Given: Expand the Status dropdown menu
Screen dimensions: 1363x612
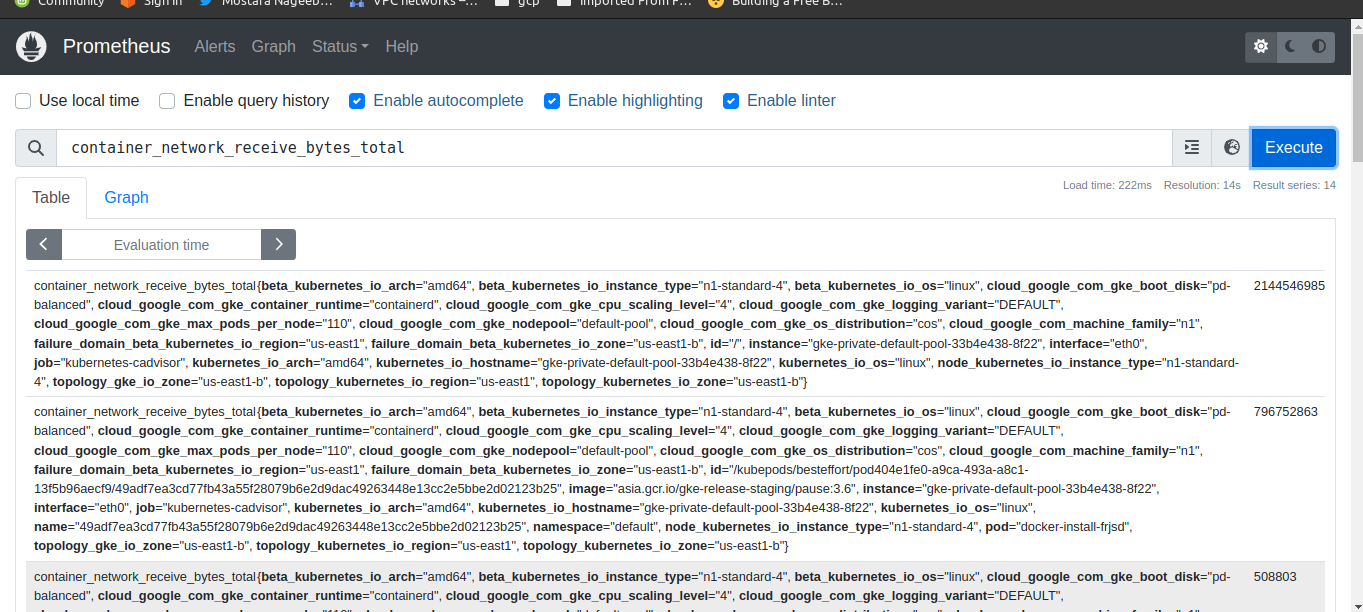Looking at the screenshot, I should click(340, 46).
